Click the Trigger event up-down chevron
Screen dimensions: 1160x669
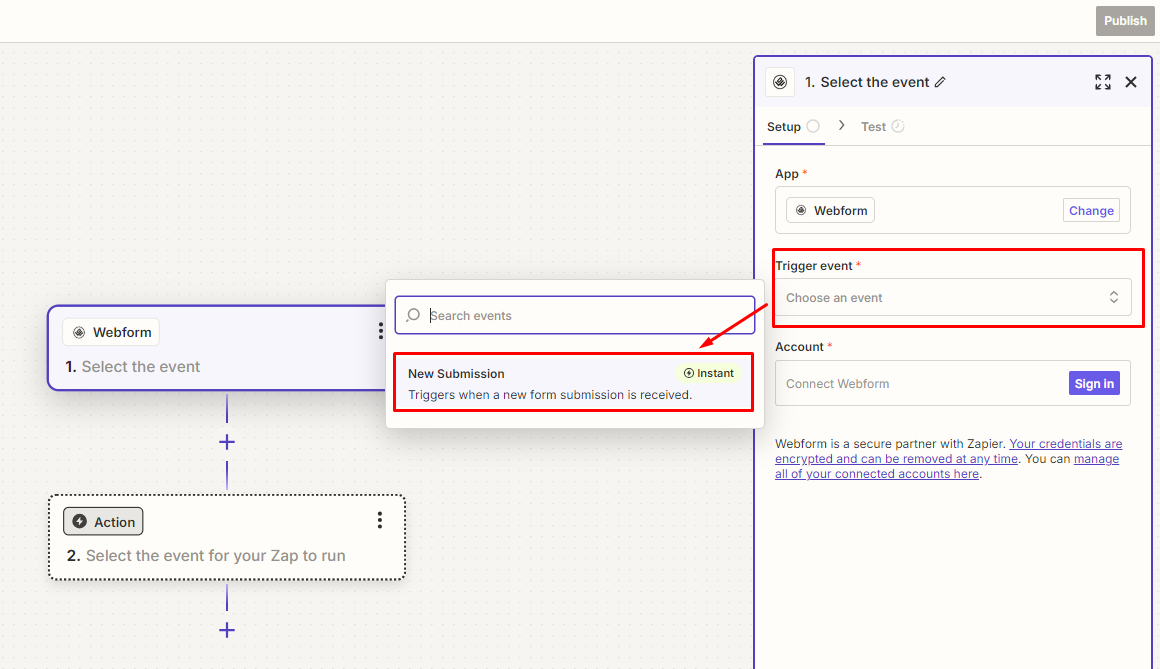tap(1113, 297)
